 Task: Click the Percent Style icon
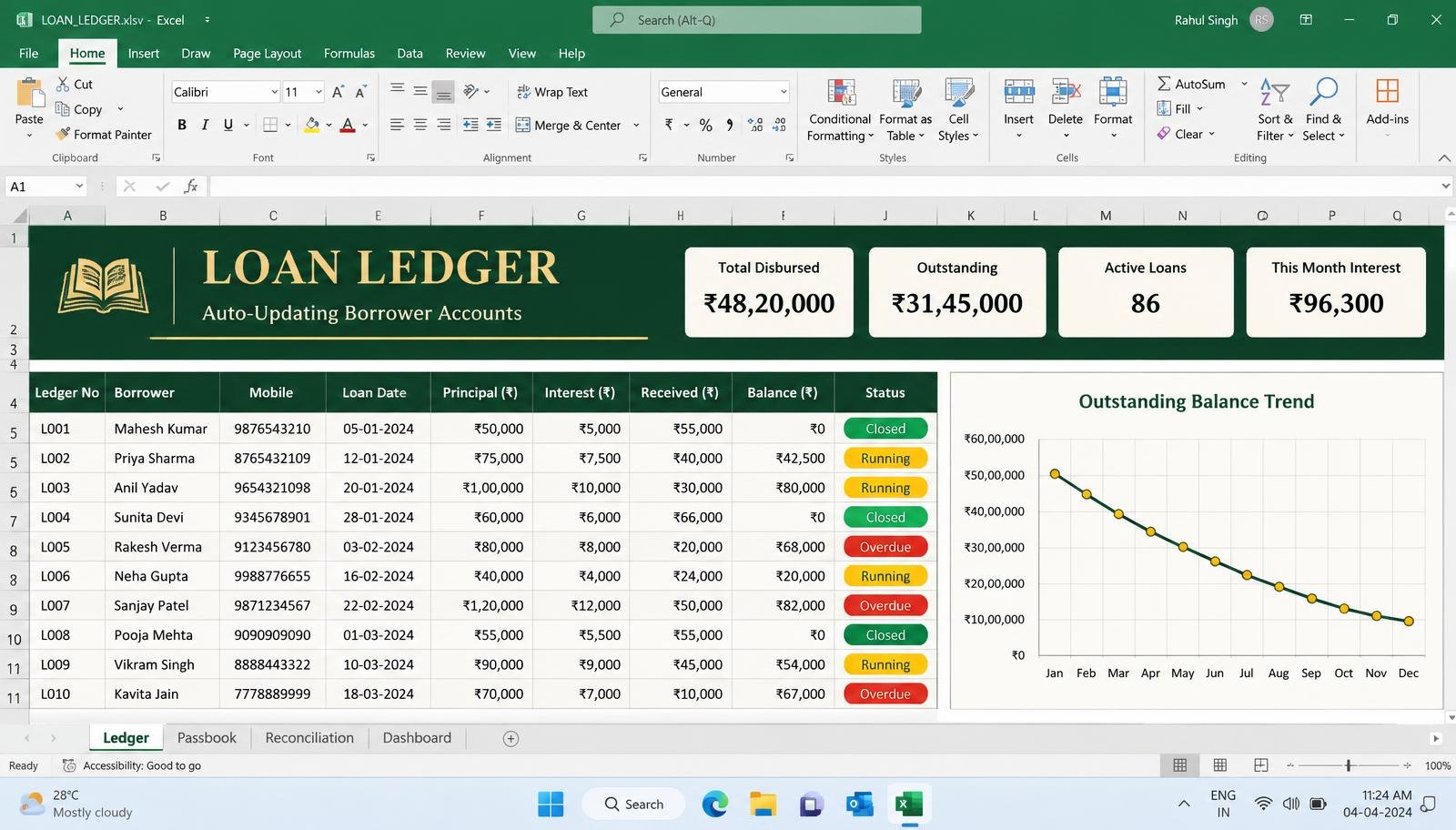pyautogui.click(x=706, y=125)
